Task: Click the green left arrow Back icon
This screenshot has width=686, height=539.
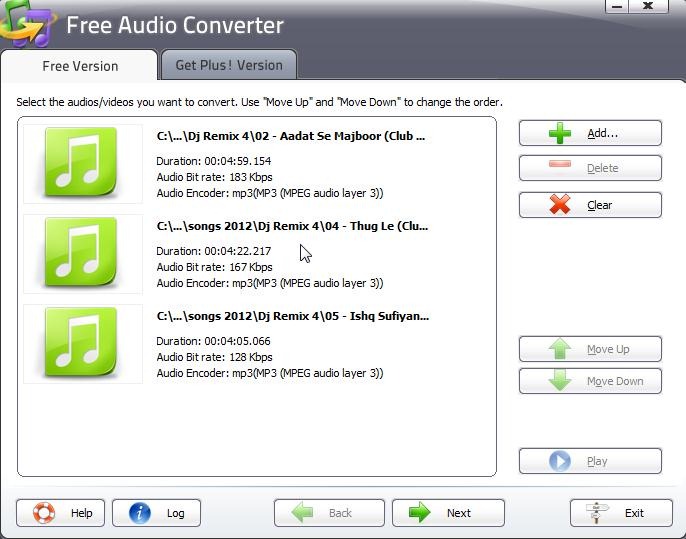Action: click(302, 512)
